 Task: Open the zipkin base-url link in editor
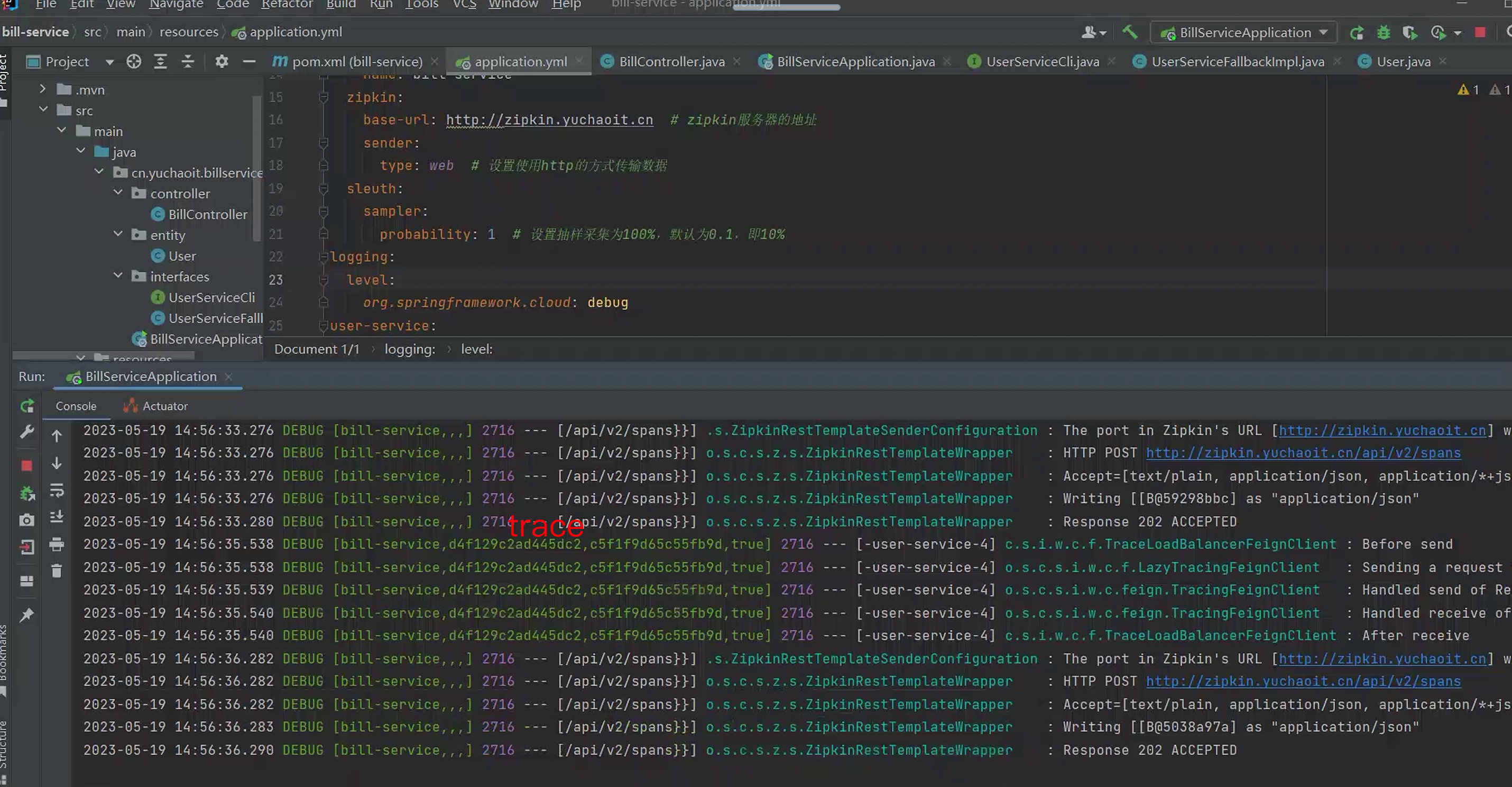click(549, 120)
